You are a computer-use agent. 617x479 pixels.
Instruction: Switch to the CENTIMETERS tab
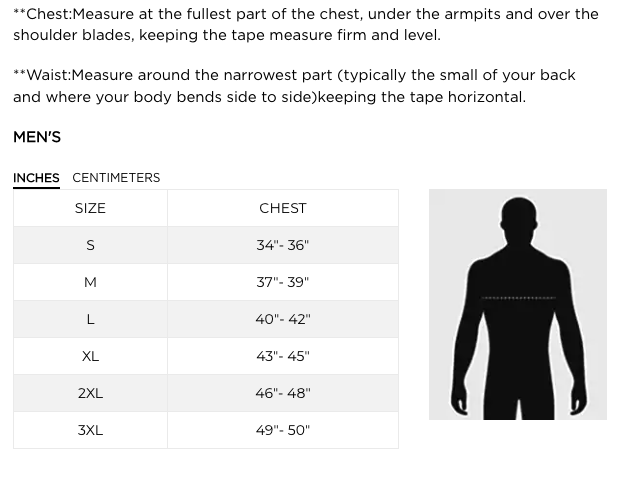116,178
